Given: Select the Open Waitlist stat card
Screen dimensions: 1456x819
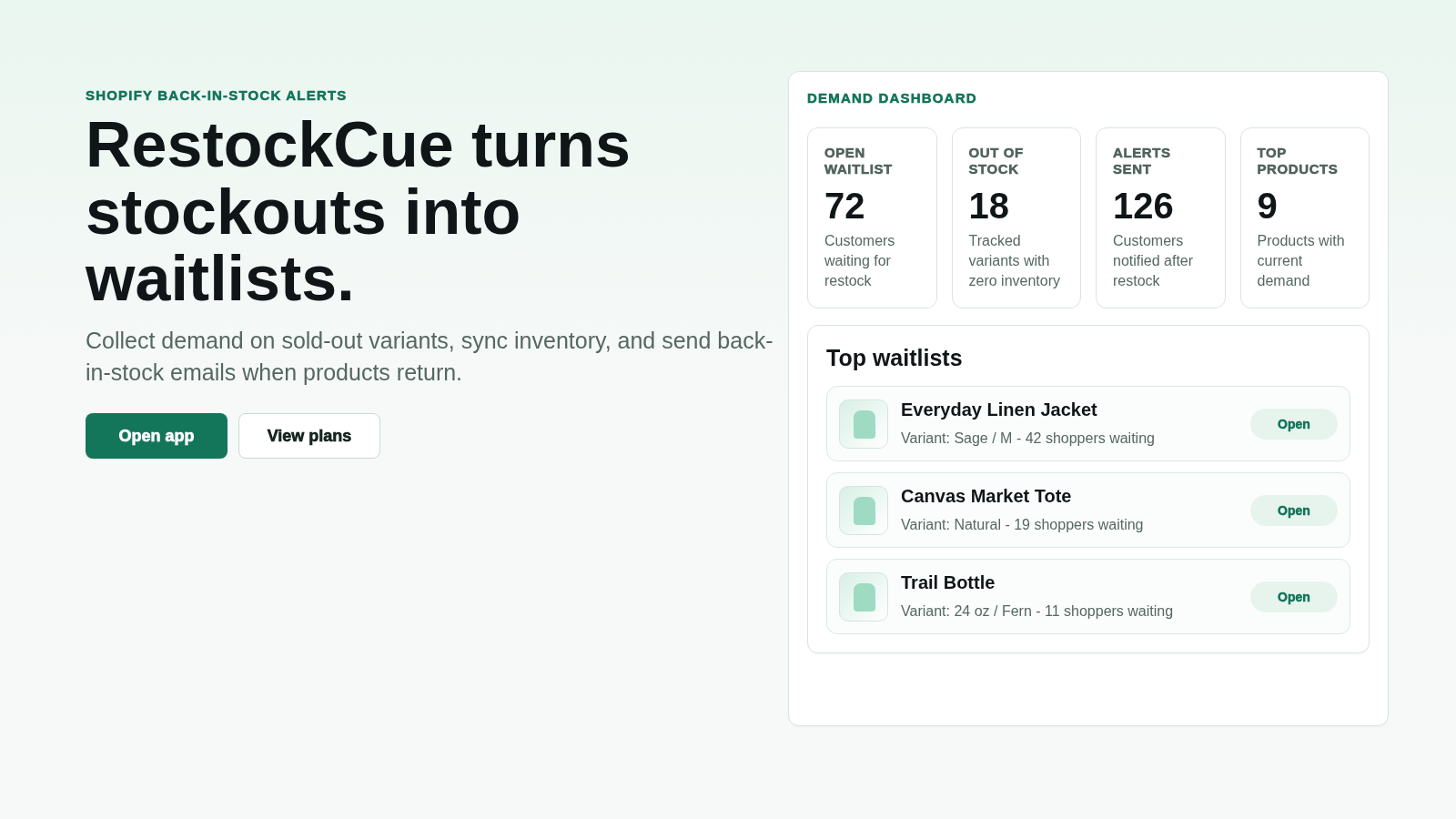Looking at the screenshot, I should 872,217.
